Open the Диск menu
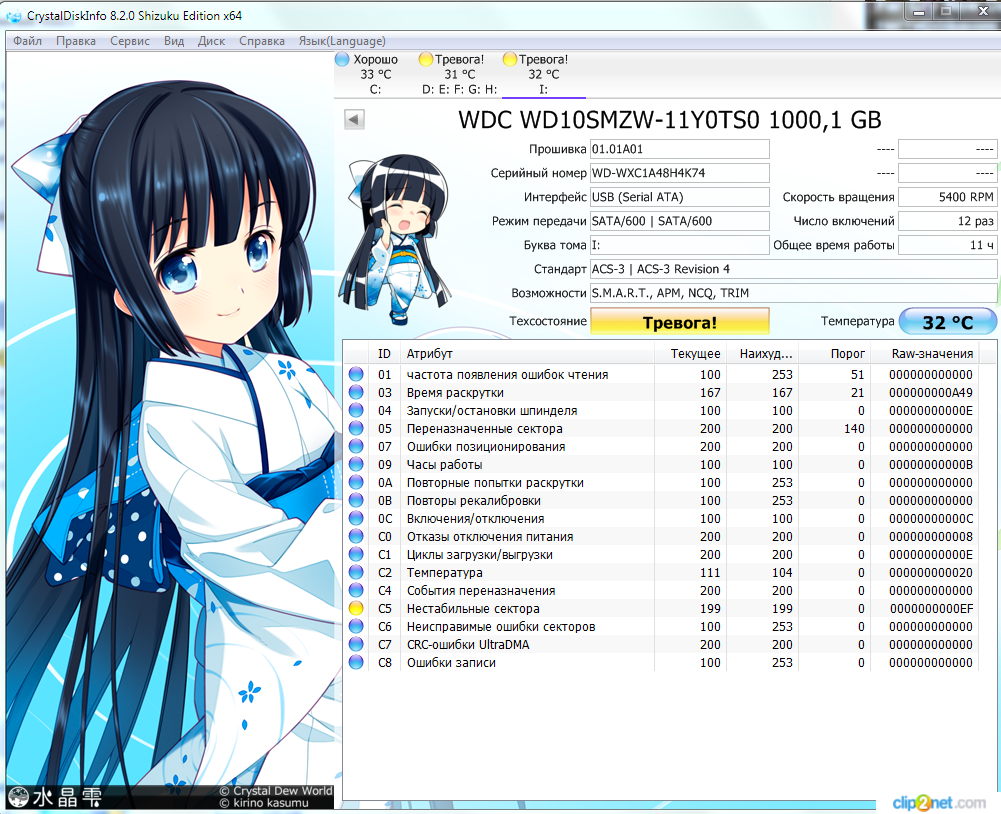Image resolution: width=1001 pixels, height=814 pixels. tap(211, 41)
